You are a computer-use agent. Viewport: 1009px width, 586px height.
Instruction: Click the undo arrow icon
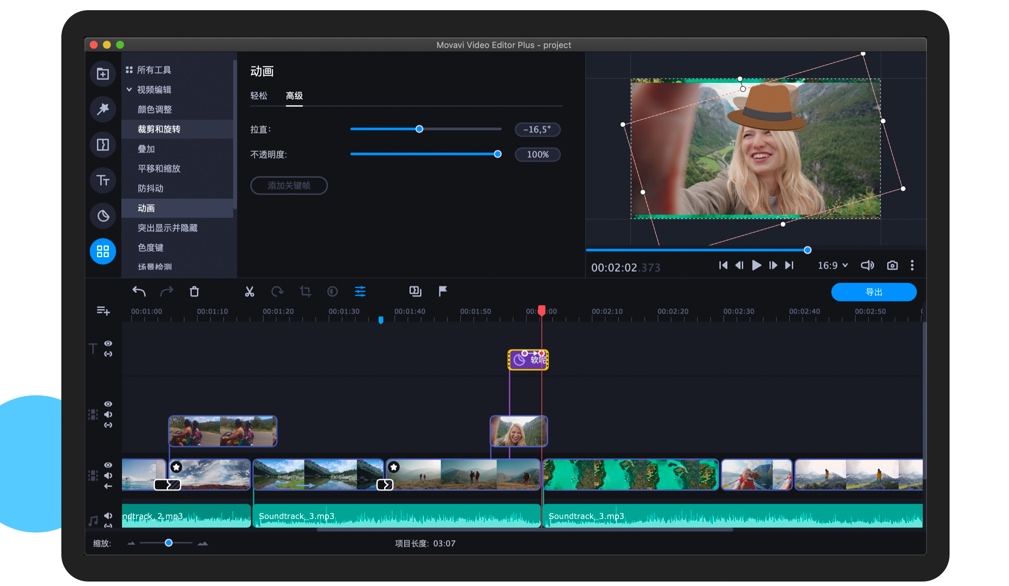(138, 291)
